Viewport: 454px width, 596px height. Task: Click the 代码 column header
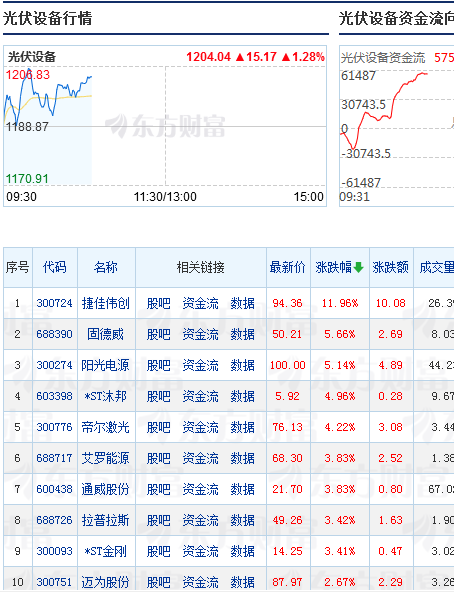[x=54, y=267]
